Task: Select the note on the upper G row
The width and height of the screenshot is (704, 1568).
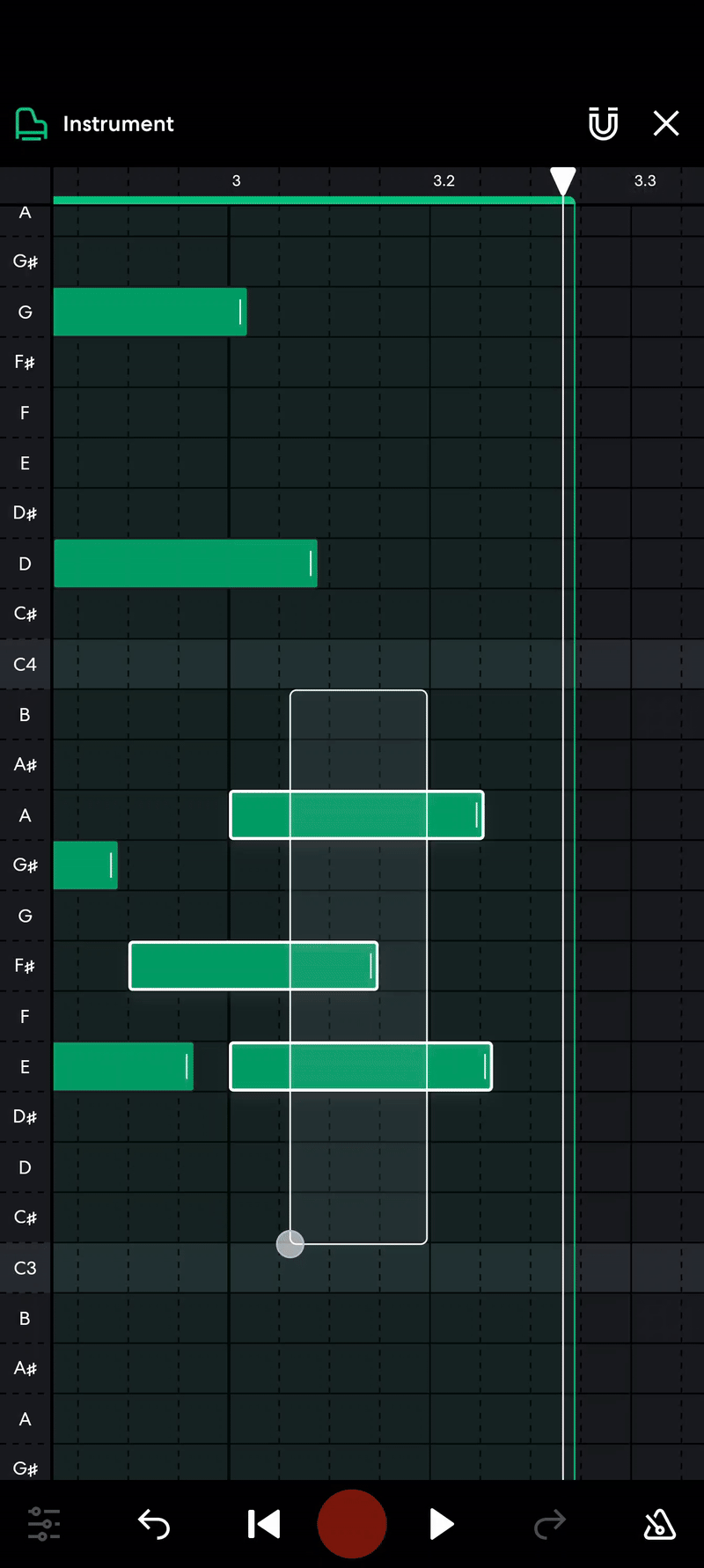Action: click(150, 312)
